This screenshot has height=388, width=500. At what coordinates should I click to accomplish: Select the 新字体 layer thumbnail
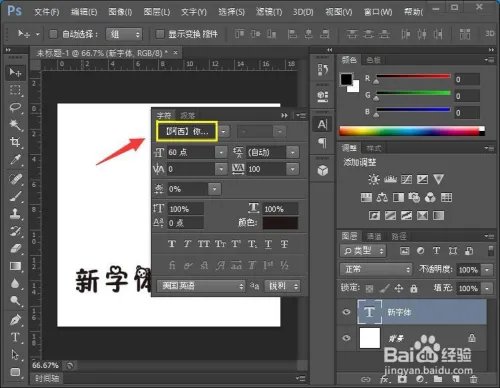click(369, 312)
